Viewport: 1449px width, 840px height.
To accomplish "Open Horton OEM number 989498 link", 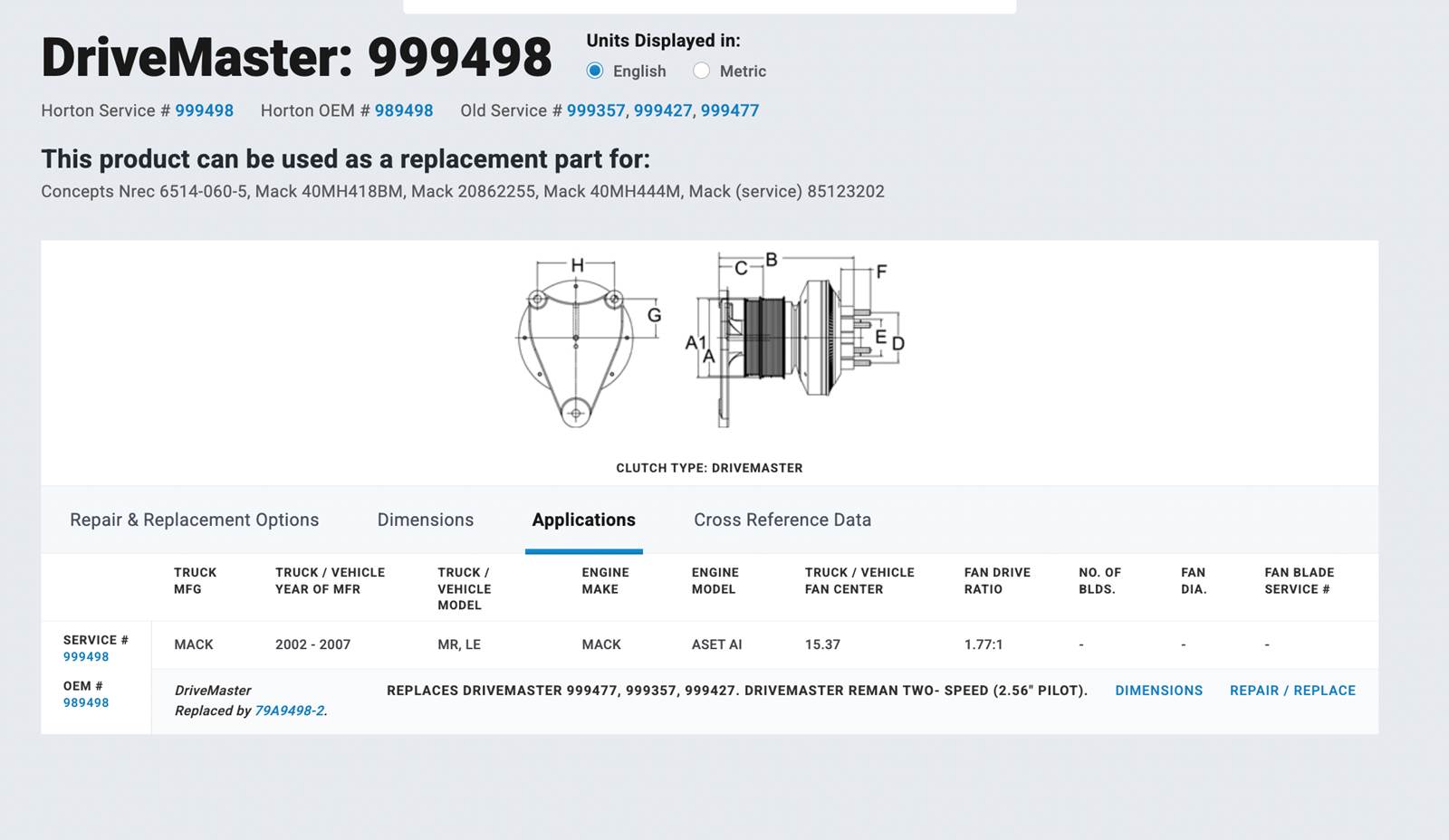I will [404, 110].
